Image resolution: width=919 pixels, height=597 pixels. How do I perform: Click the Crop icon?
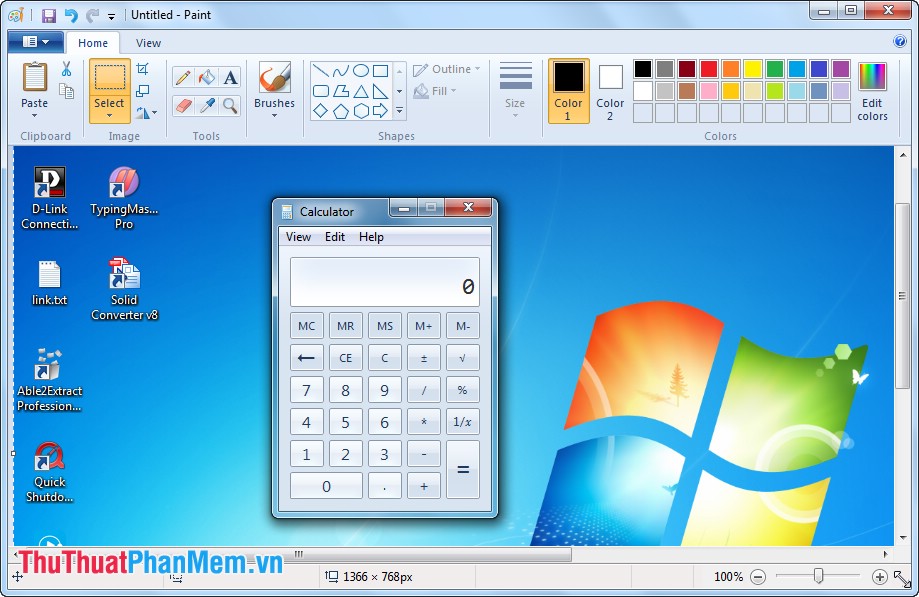(142, 69)
